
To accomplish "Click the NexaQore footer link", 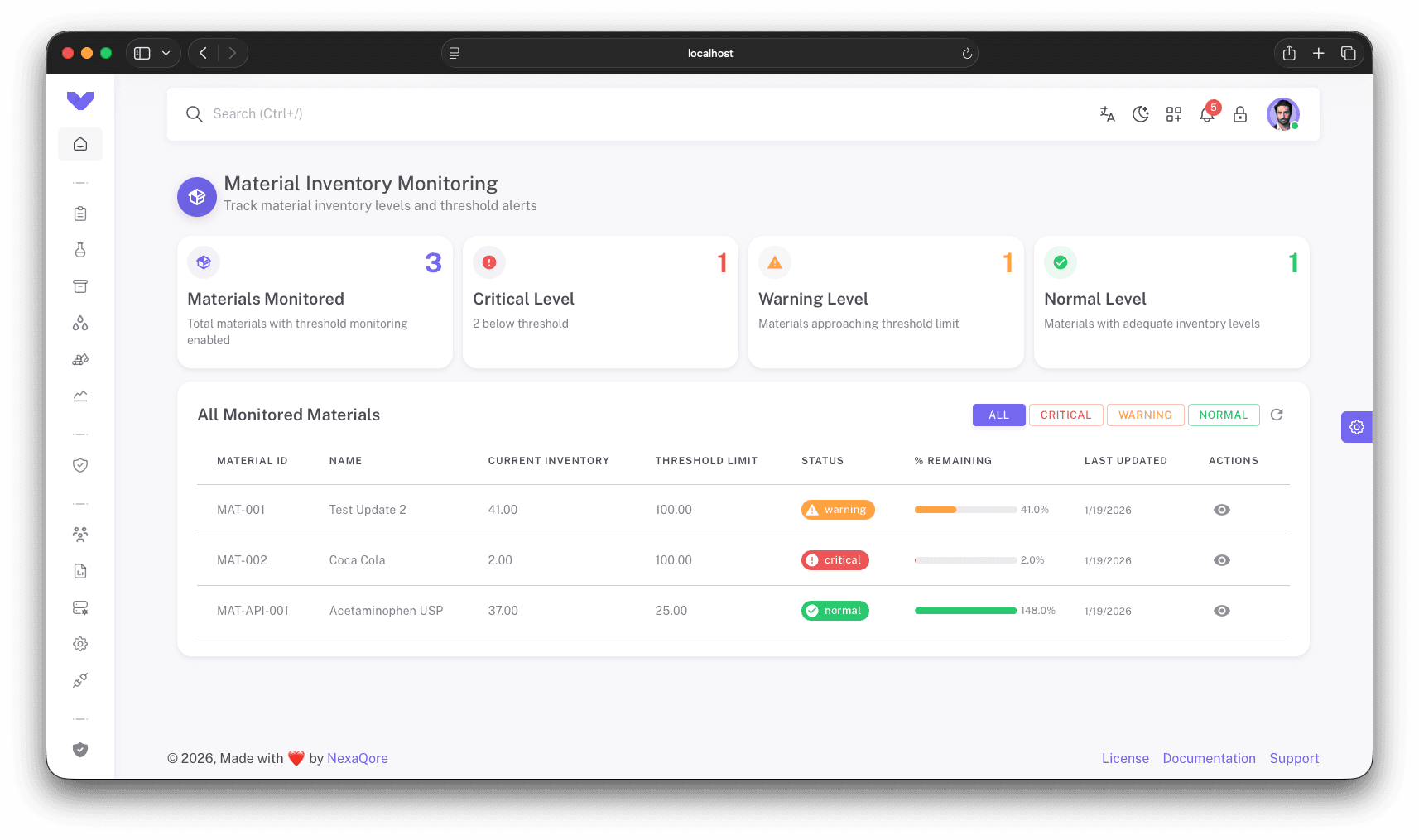I will [357, 758].
